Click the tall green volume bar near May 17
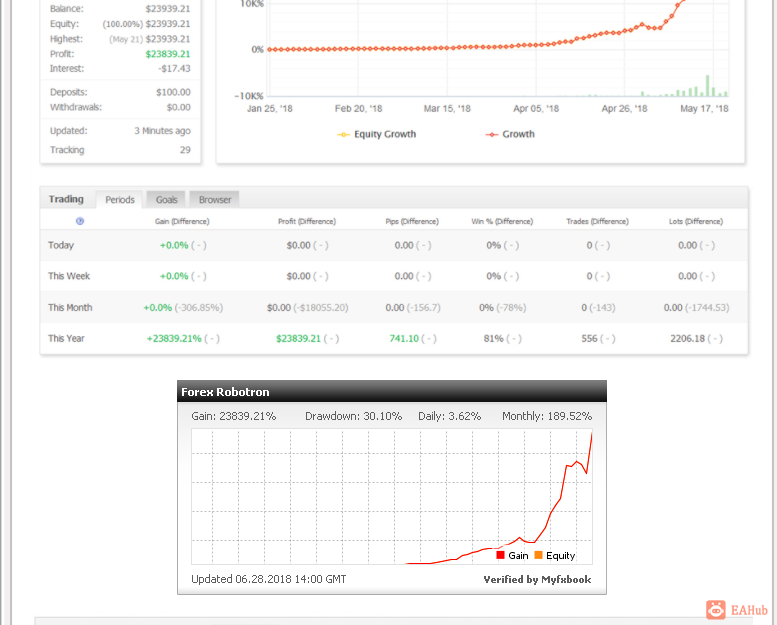 point(708,86)
